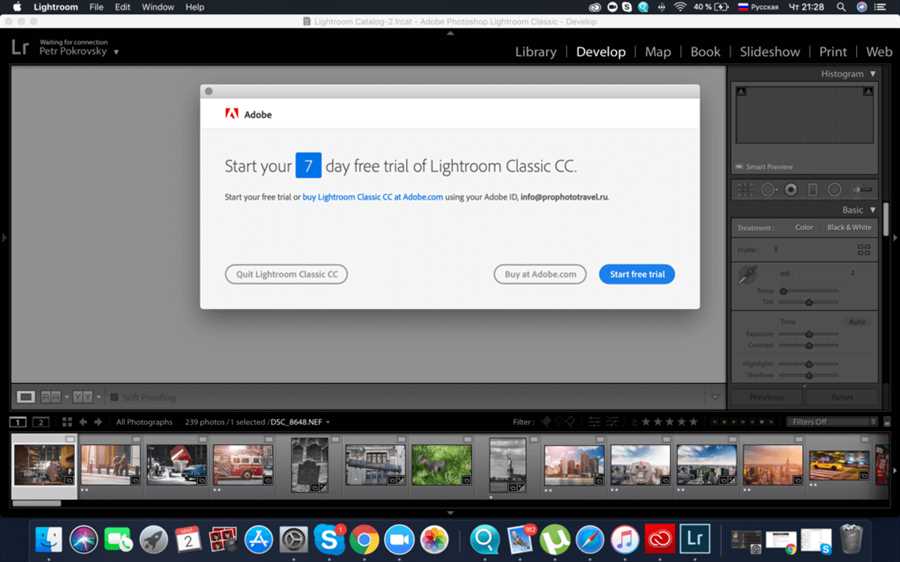900x562 pixels.
Task: Hide the right panel arrow
Action: [895, 237]
